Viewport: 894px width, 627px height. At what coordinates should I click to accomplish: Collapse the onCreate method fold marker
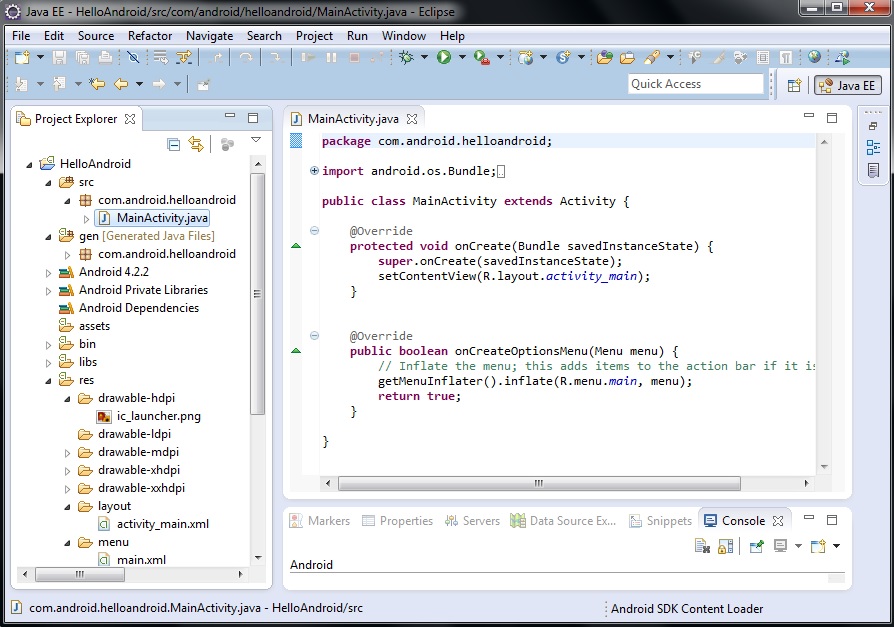pos(314,230)
